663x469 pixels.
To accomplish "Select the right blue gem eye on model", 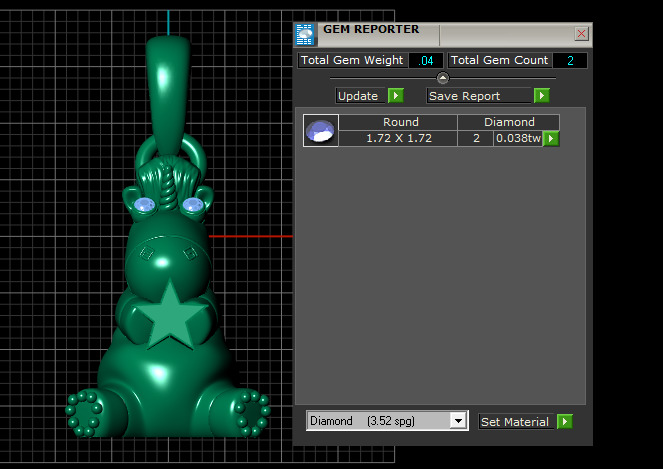I will (193, 205).
